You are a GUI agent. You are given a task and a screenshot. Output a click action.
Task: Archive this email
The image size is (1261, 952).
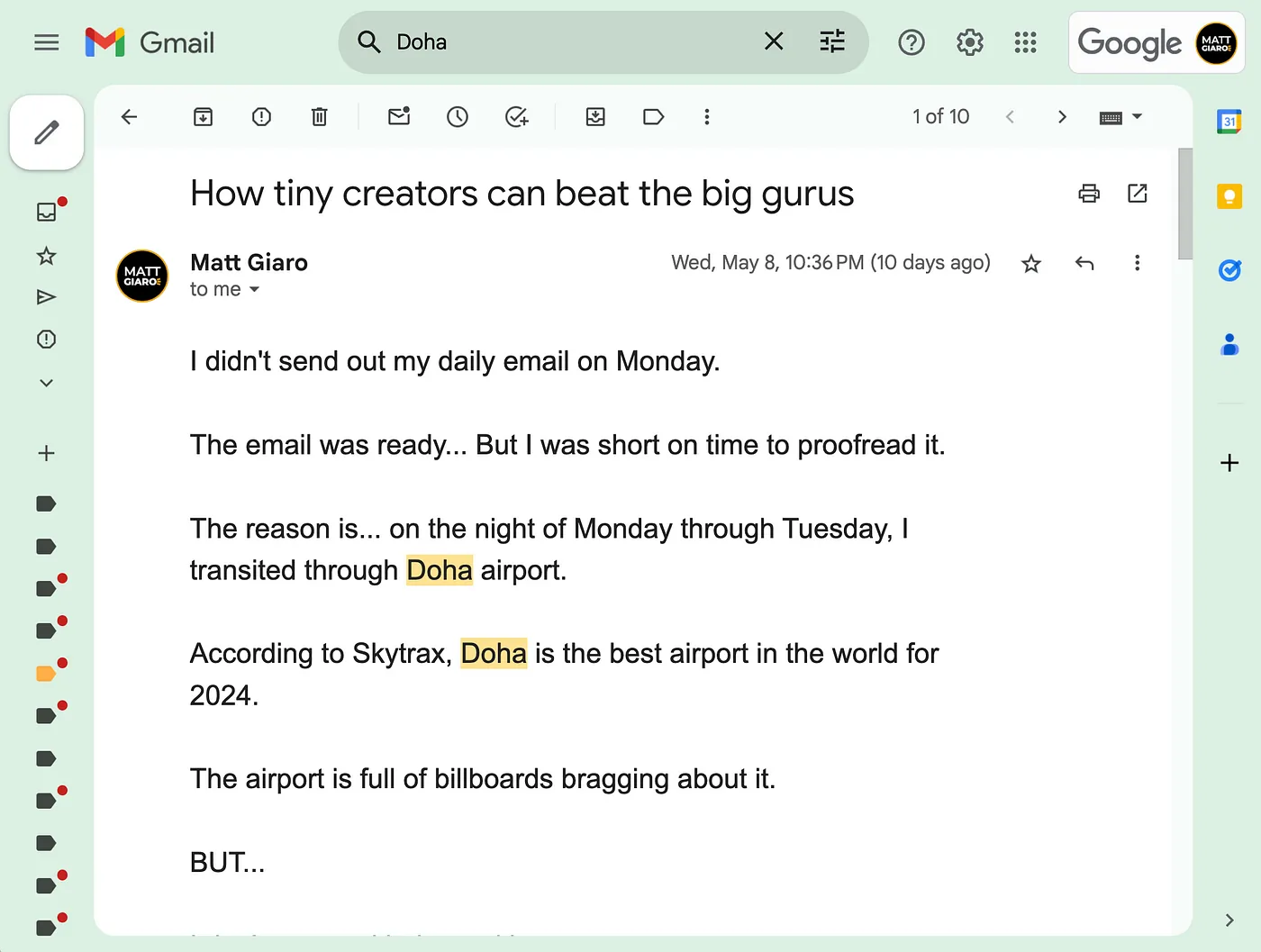tap(204, 117)
